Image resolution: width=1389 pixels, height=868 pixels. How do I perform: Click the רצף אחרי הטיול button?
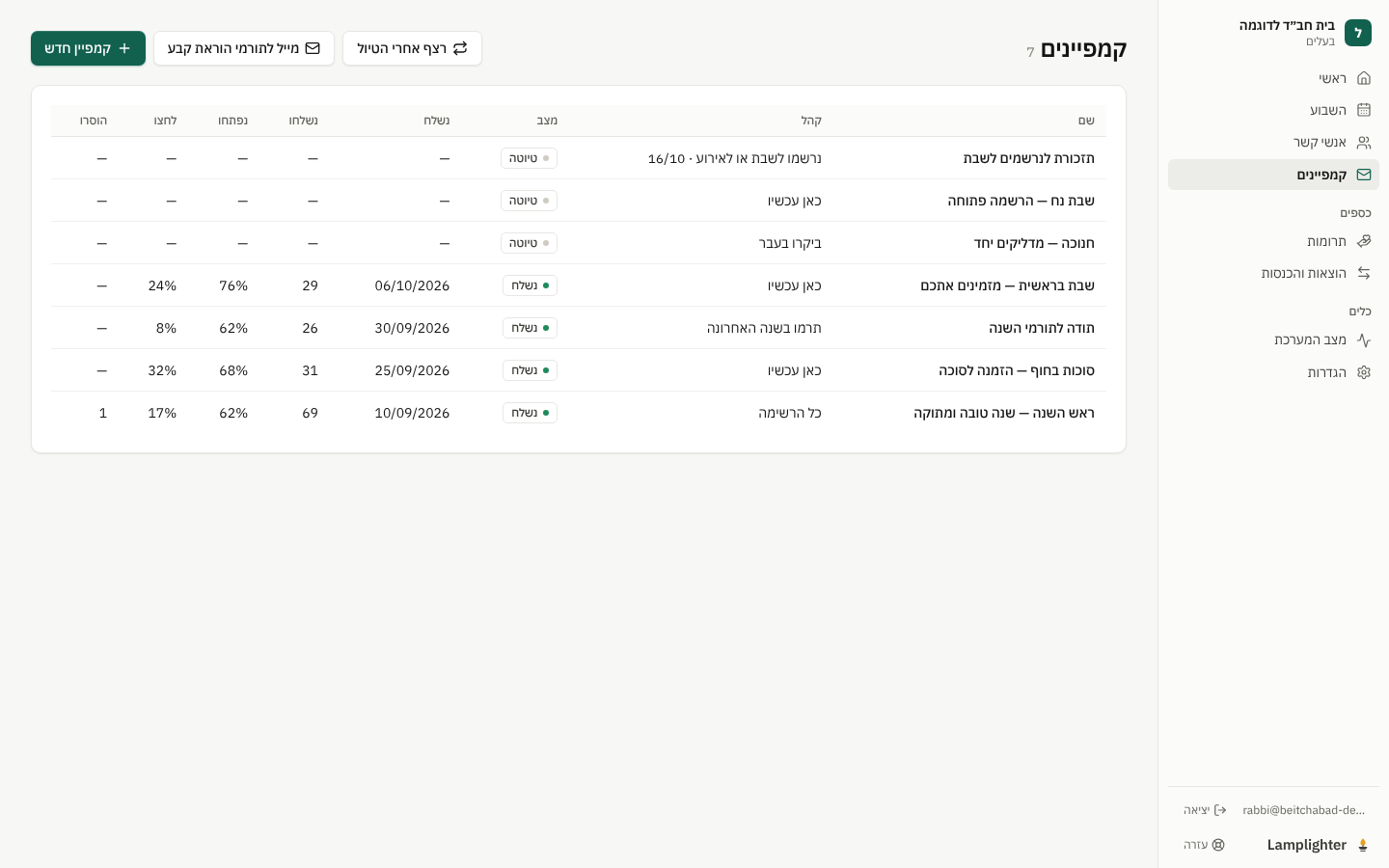point(412,48)
